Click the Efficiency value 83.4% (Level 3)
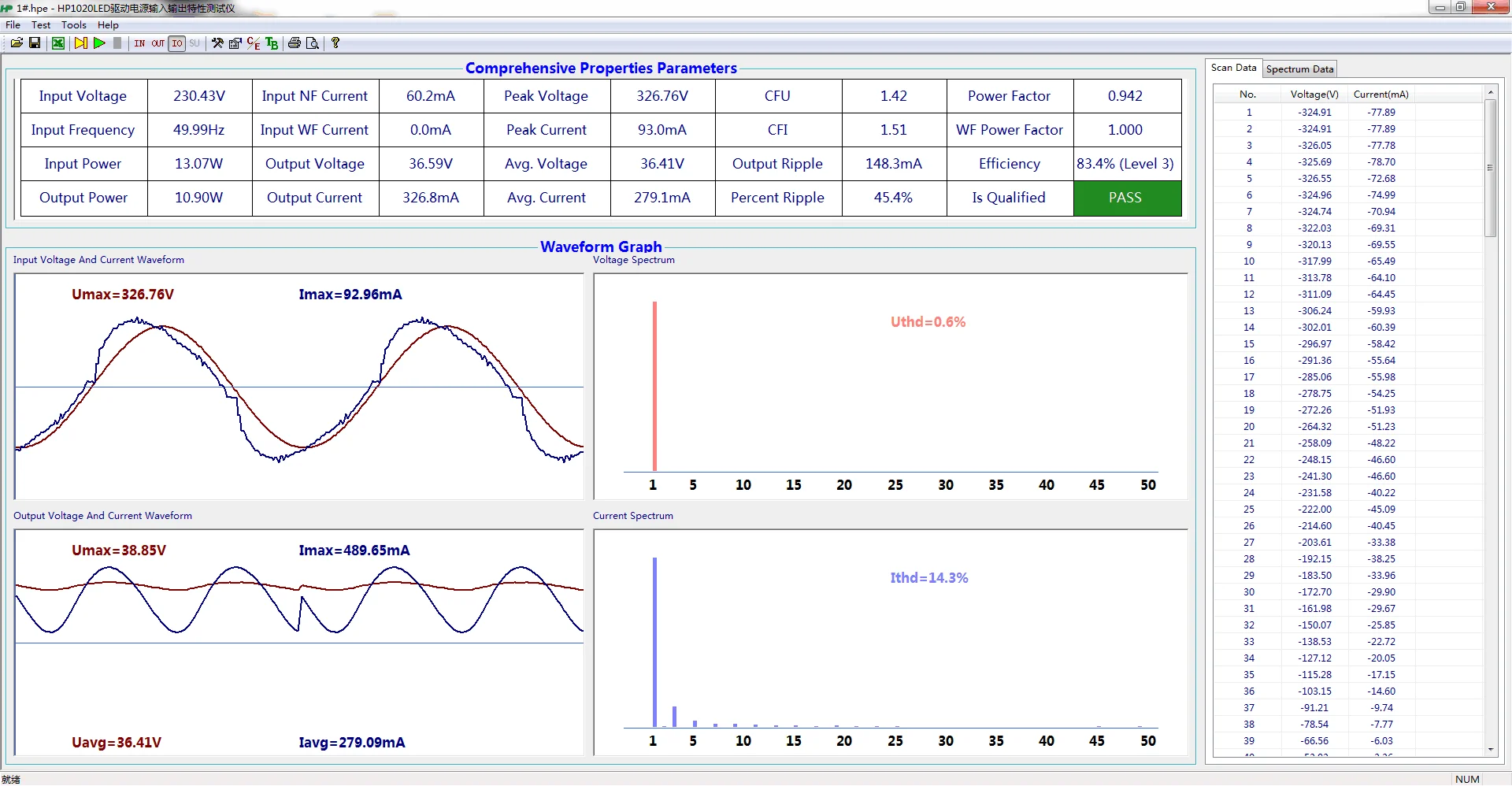Screen dimensions: 1512x786 click(1125, 164)
